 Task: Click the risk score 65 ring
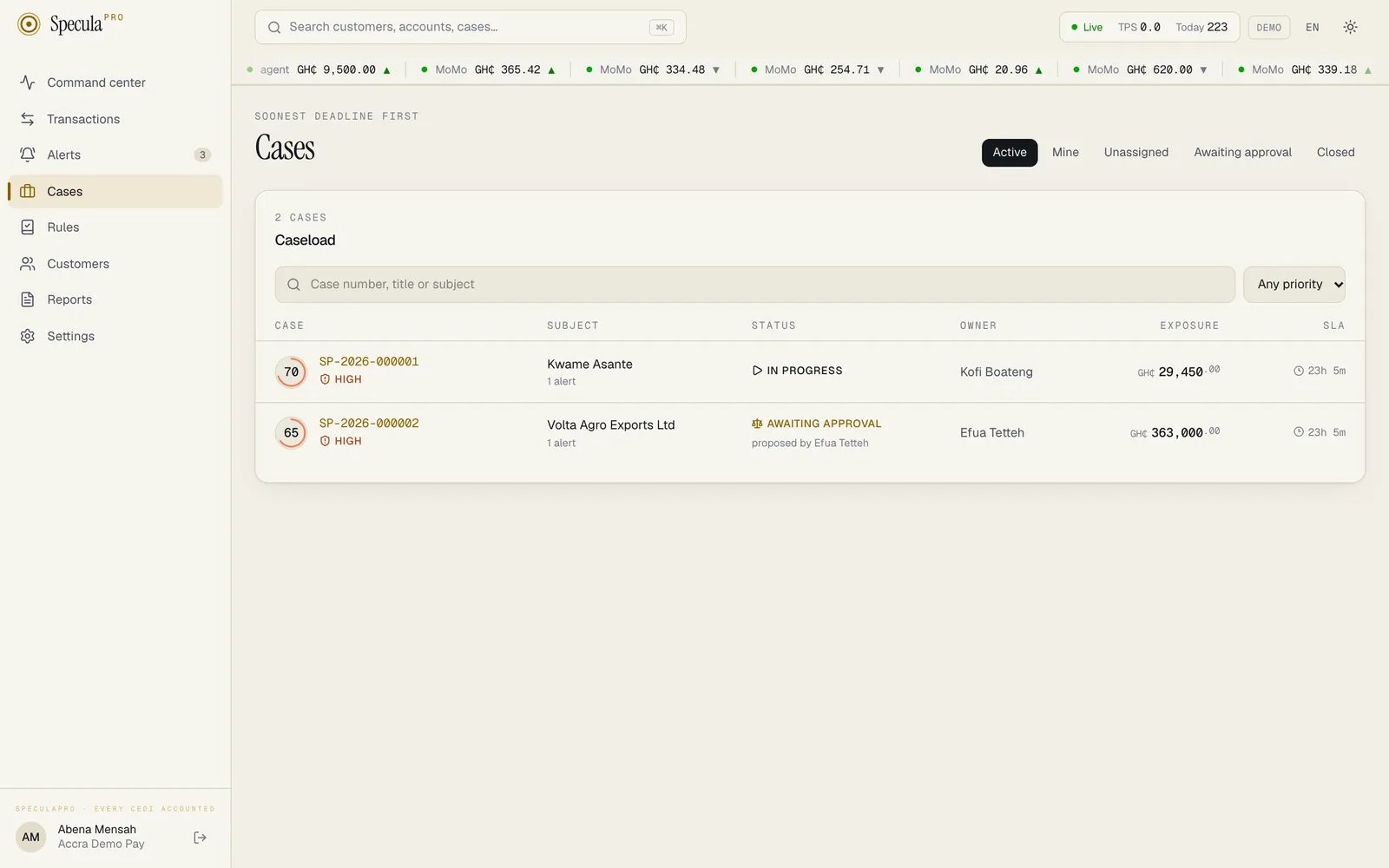click(291, 433)
